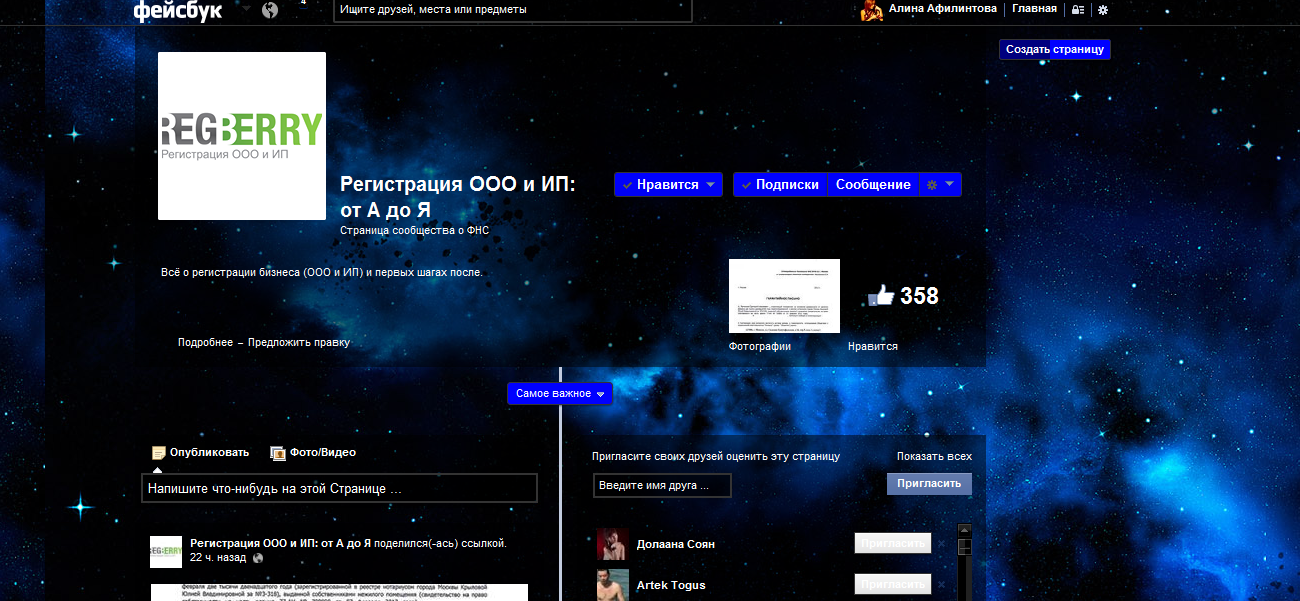Dismiss Долаана Соян from invite suggestions
Viewport: 1300px width, 601px height.
click(x=941, y=544)
